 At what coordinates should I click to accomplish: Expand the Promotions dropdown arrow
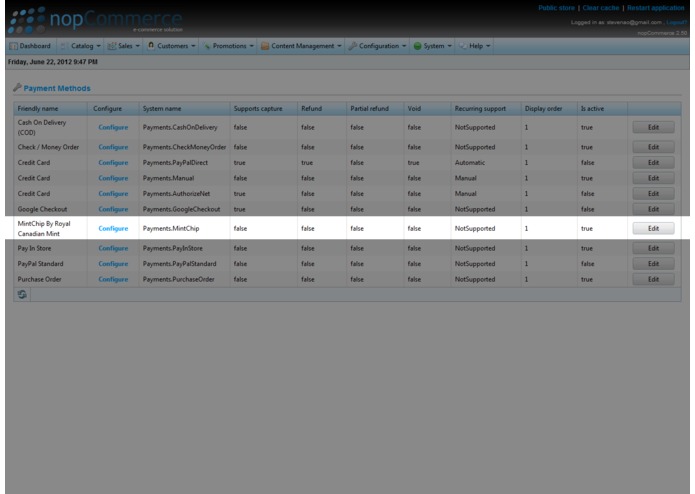(x=251, y=46)
